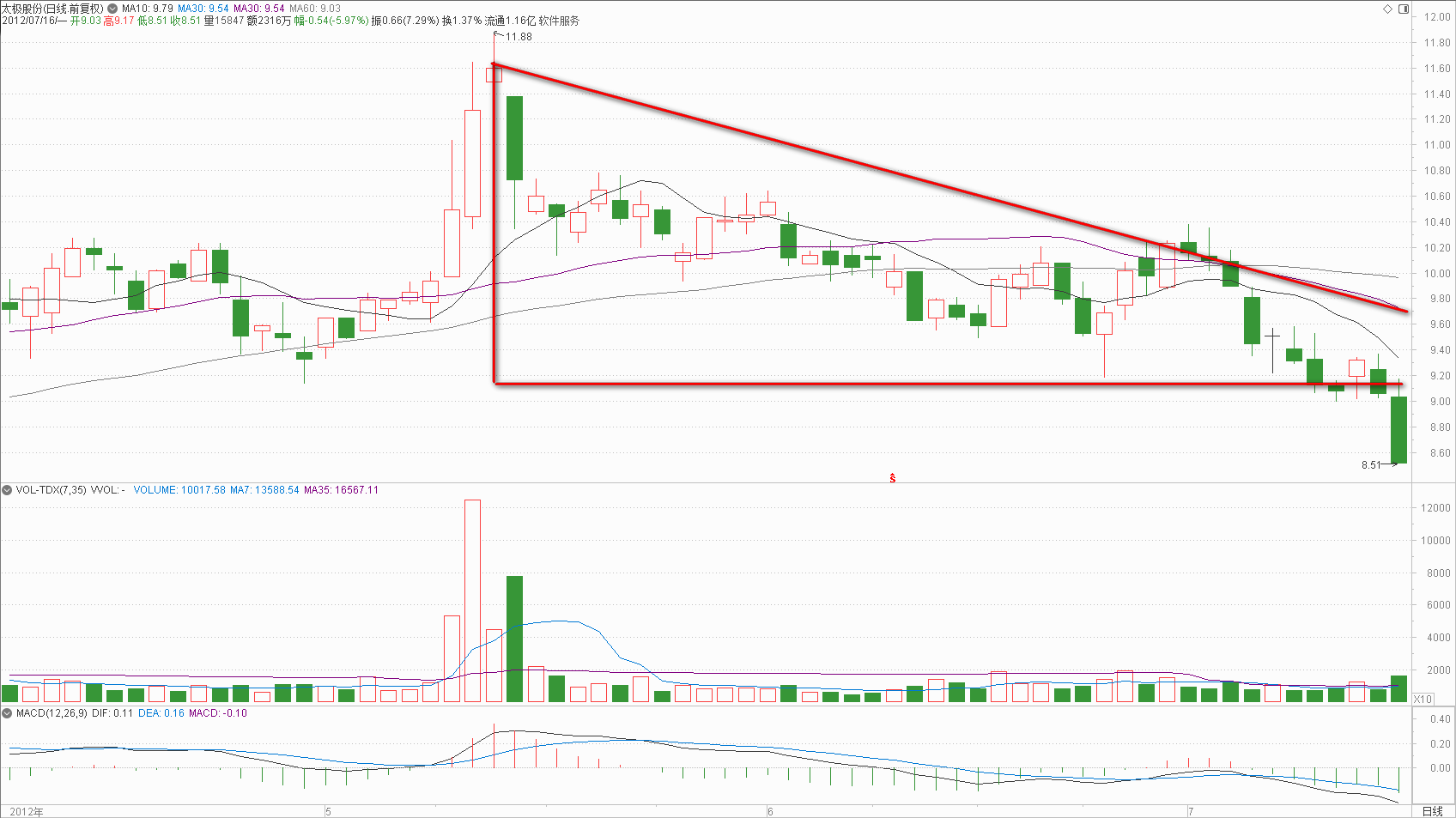Click the MACD(12,26,9) indicator name
This screenshot has height=818, width=1456.
pos(52,713)
